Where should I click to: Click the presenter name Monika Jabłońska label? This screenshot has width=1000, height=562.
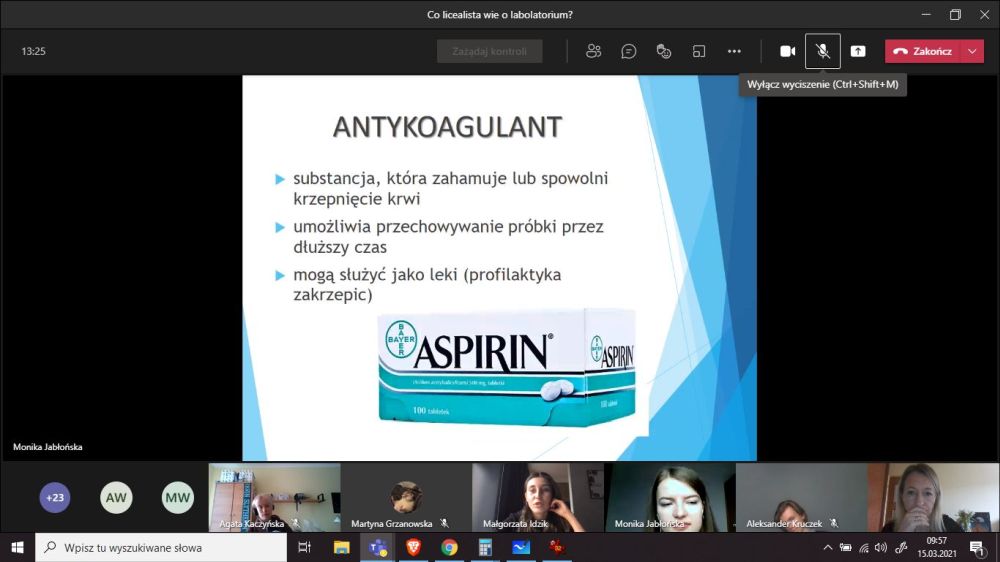48,447
